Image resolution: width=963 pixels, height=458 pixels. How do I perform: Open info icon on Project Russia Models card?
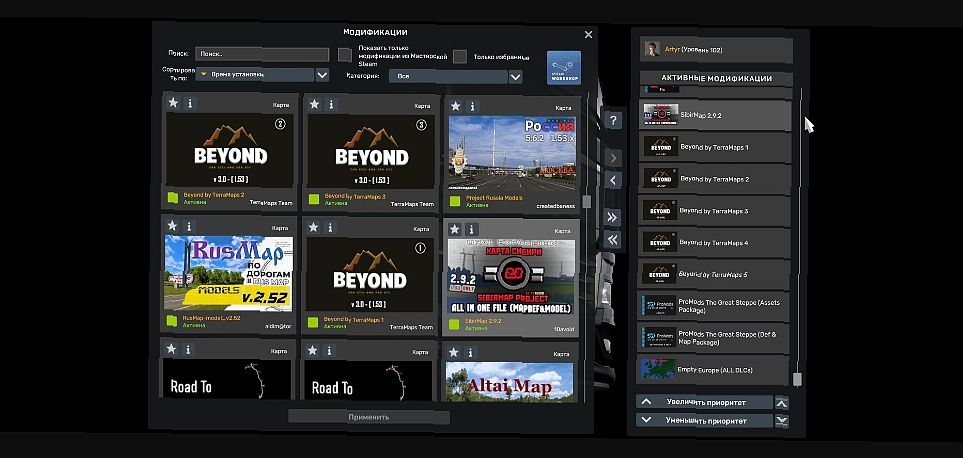(x=473, y=106)
